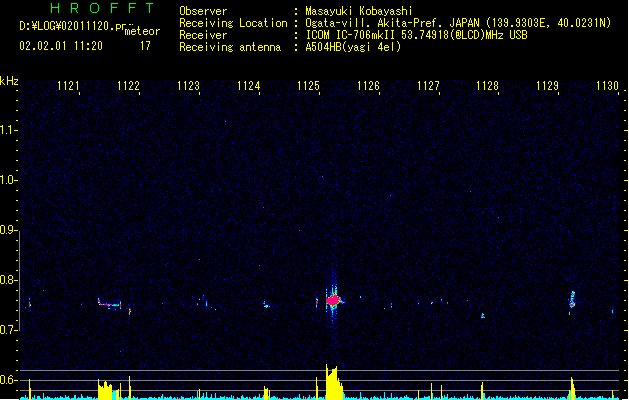Click the Receiving Location label
This screenshot has width=629, height=400.
233,23
